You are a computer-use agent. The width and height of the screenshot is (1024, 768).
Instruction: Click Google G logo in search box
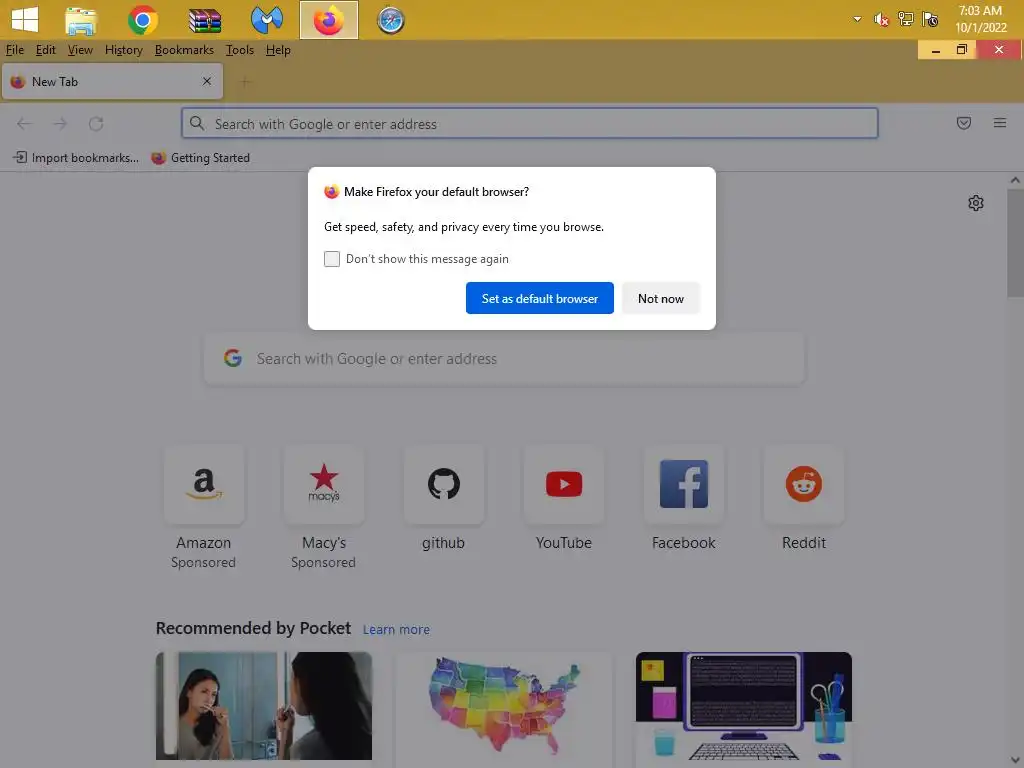click(x=233, y=358)
